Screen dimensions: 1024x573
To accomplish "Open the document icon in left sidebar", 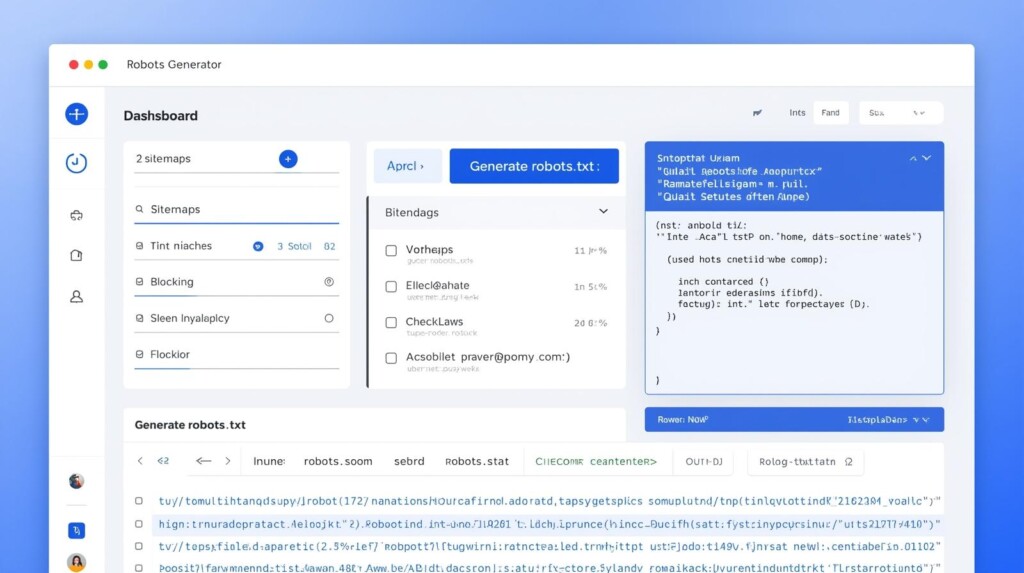I will click(x=76, y=256).
